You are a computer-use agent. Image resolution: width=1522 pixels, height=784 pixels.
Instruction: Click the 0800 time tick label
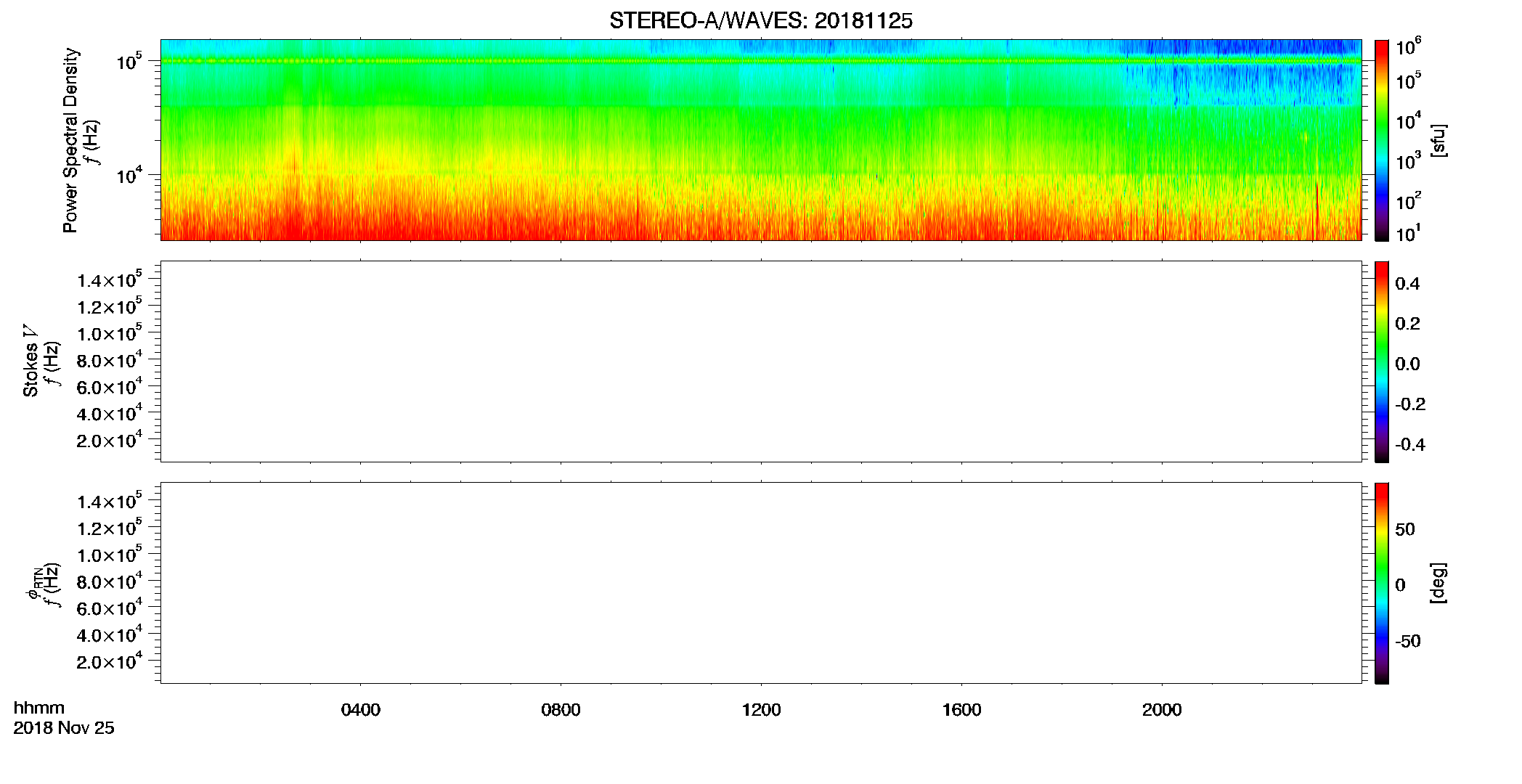pyautogui.click(x=561, y=710)
